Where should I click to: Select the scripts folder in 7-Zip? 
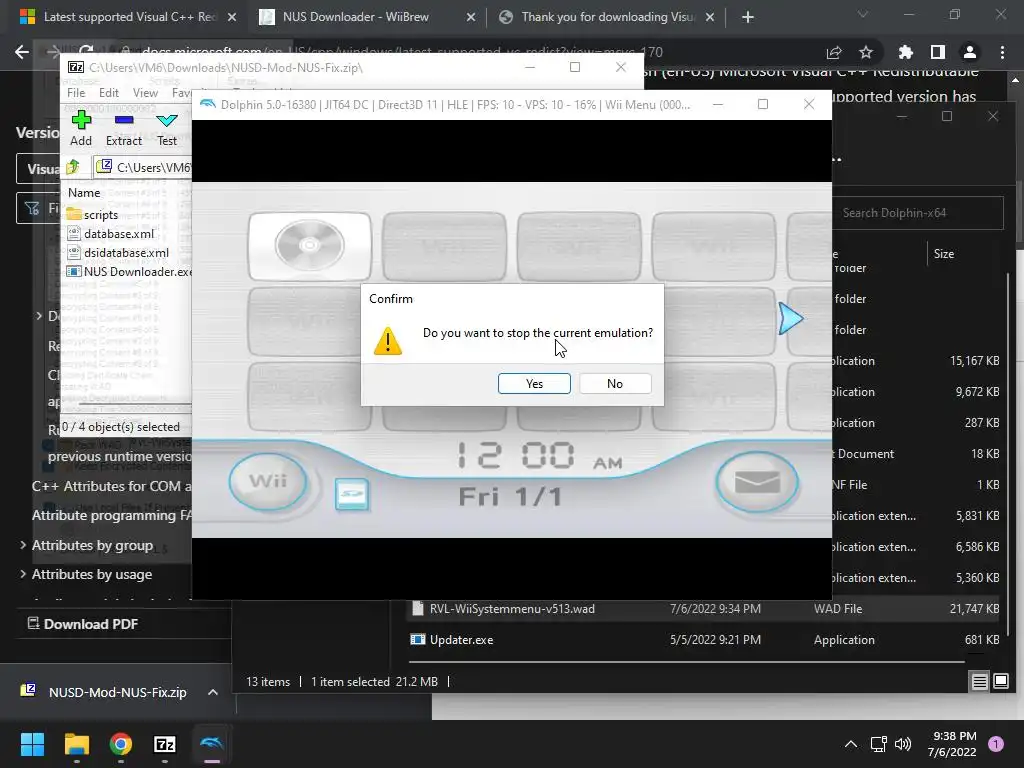point(101,215)
